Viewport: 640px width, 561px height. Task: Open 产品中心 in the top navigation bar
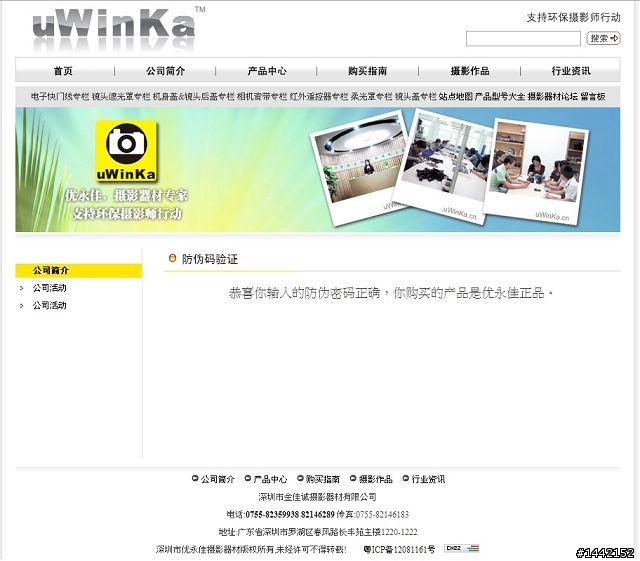tap(267, 71)
